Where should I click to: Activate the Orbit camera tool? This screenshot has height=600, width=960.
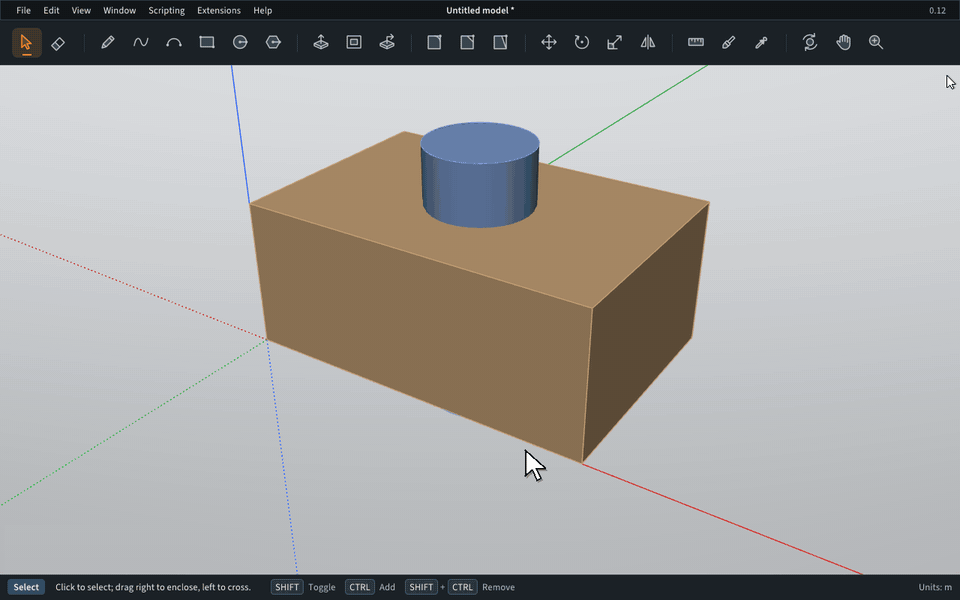[809, 42]
